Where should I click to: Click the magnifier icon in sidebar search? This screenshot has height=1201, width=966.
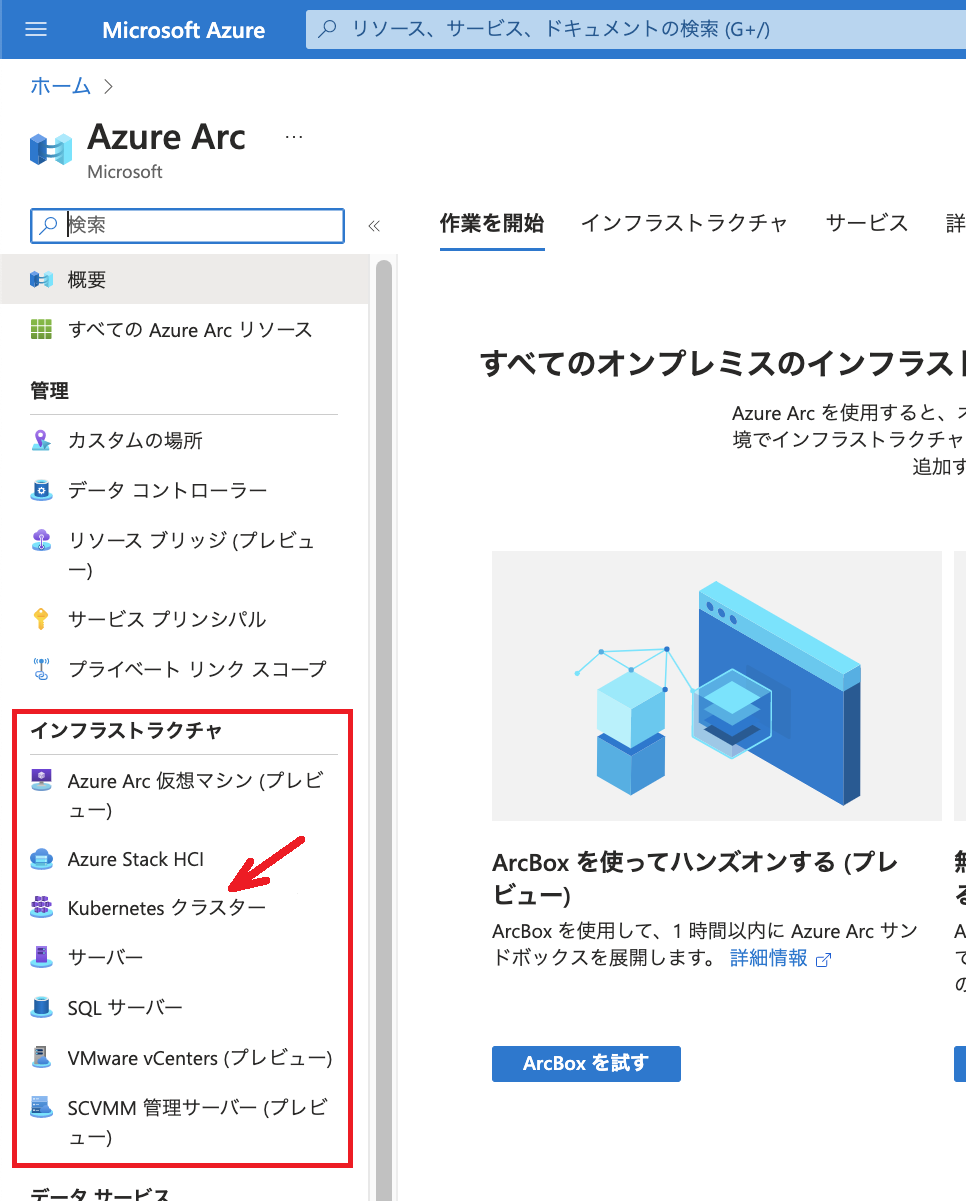[x=48, y=226]
